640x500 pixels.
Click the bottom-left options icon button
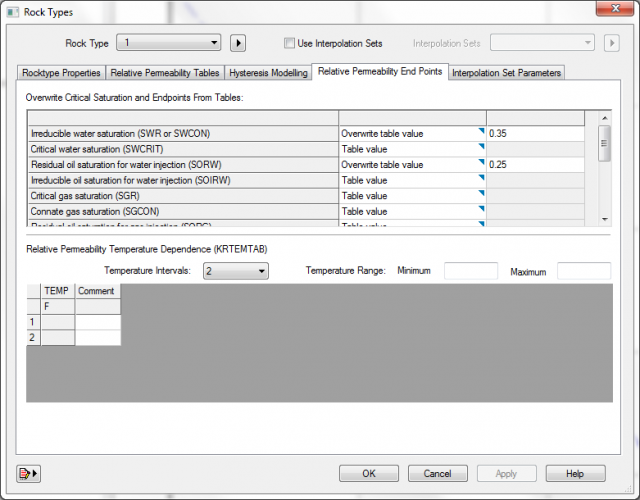point(27,473)
